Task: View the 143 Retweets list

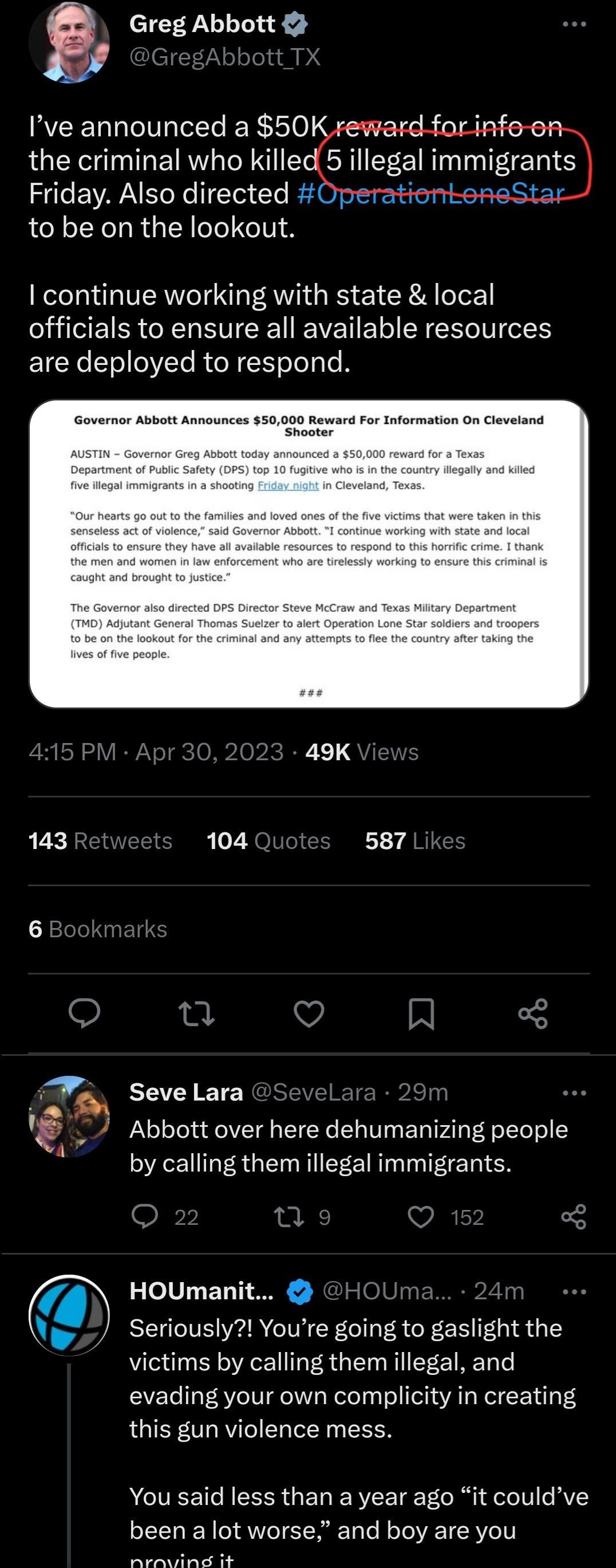Action: point(100,840)
